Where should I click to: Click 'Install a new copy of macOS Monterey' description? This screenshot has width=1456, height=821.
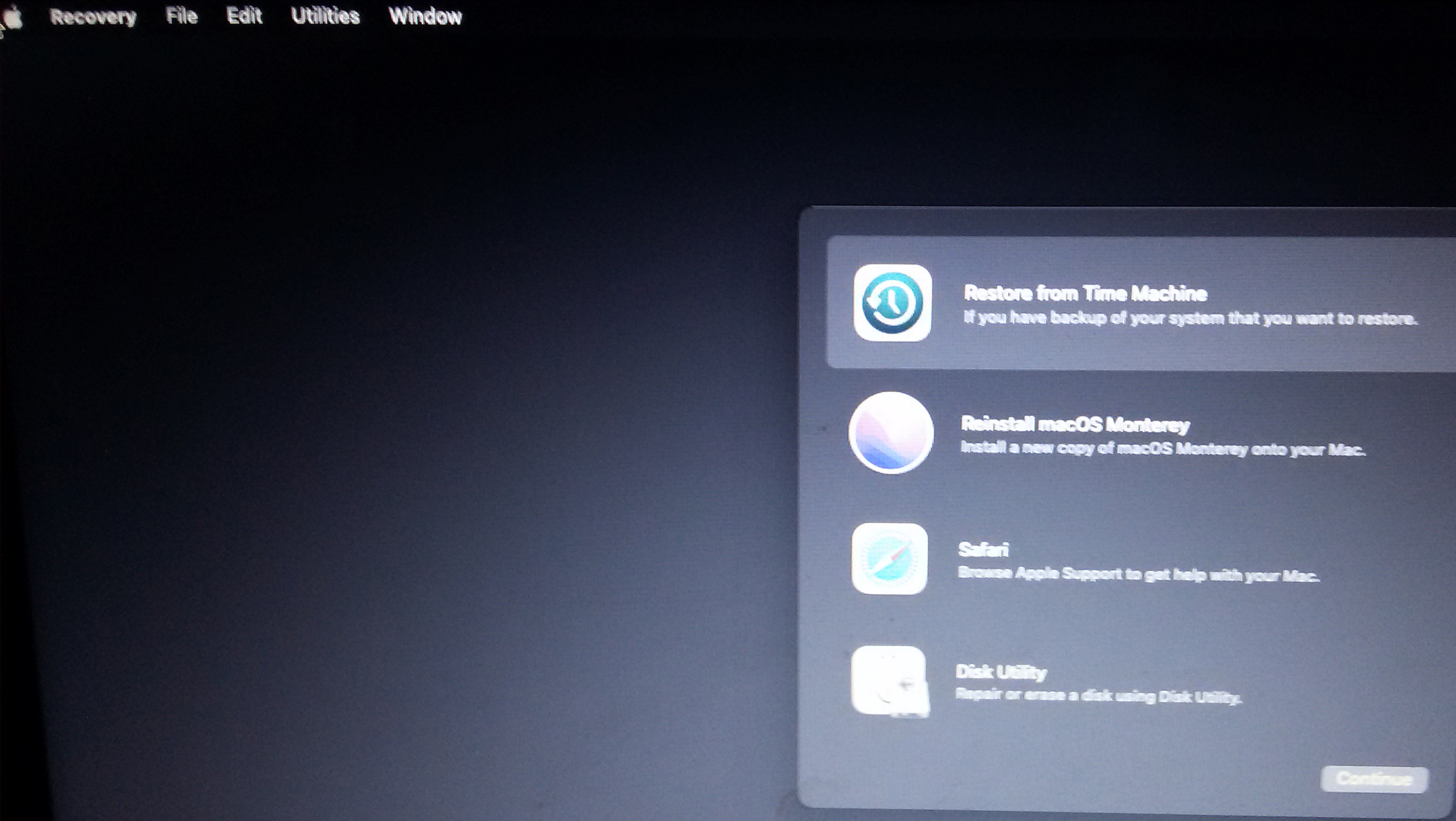(1162, 449)
